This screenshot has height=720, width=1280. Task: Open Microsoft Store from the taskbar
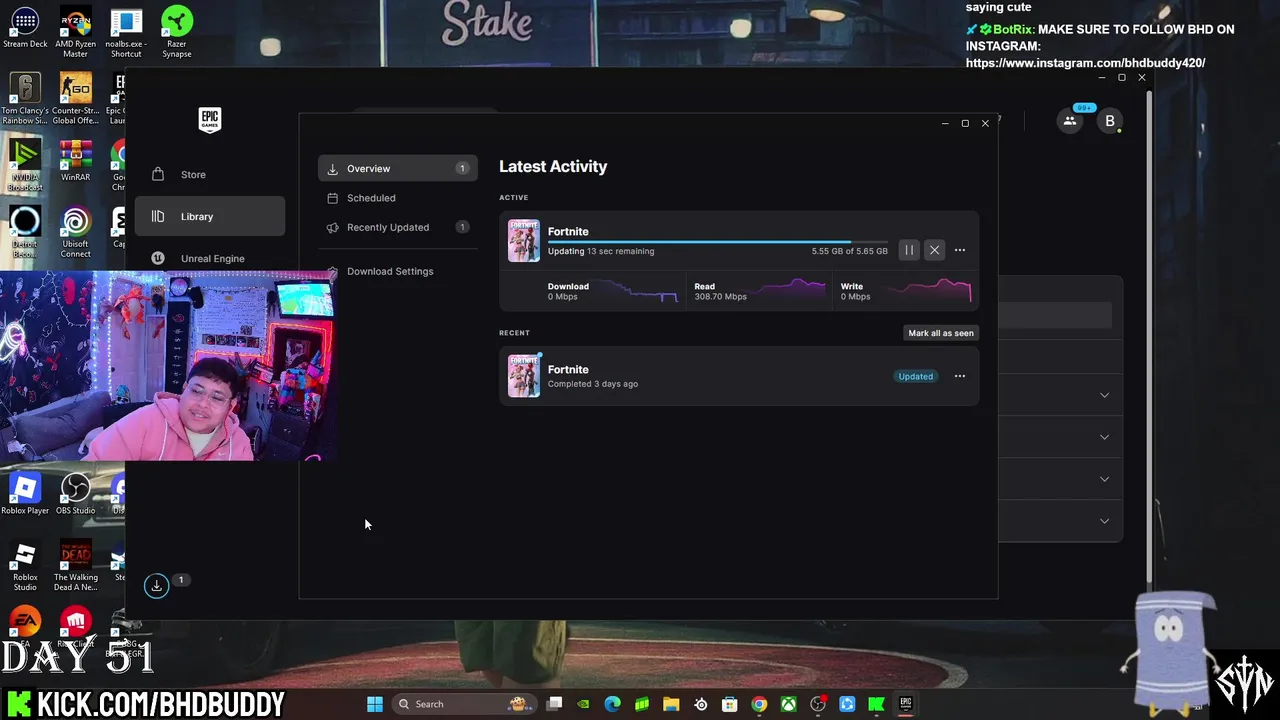click(x=730, y=704)
